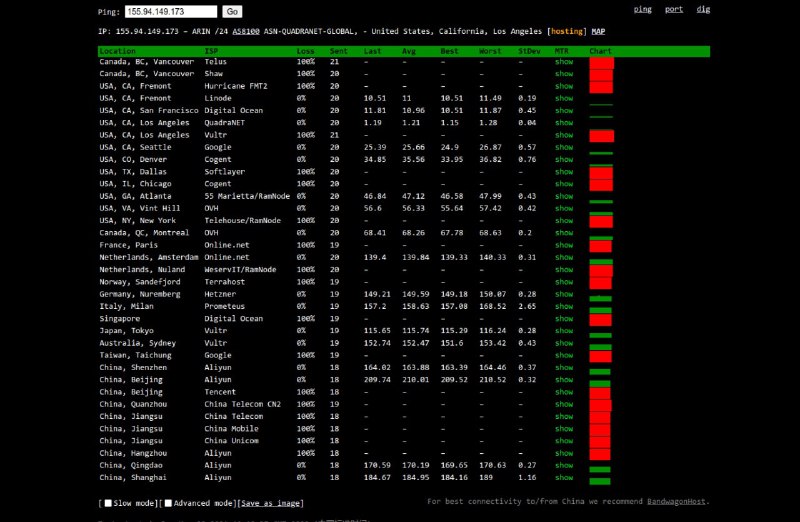Click the red chart bar for Singapore
The height and width of the screenshot is (522, 800).
coord(601,320)
